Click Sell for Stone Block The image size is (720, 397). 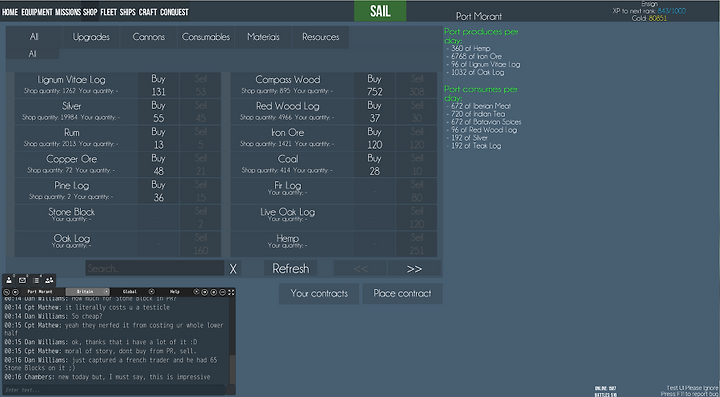click(200, 218)
